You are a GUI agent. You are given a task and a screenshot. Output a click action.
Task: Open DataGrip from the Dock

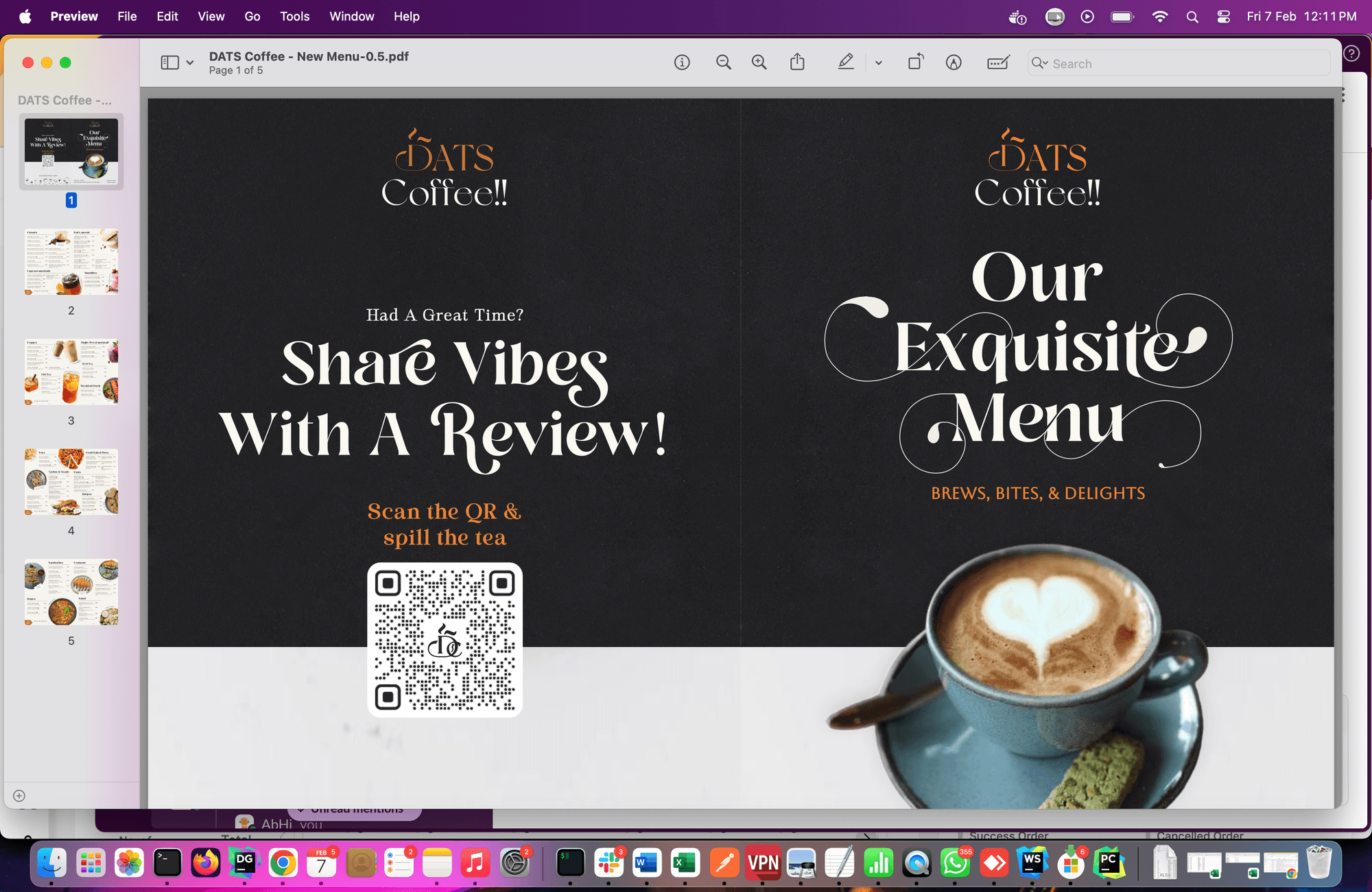(244, 863)
